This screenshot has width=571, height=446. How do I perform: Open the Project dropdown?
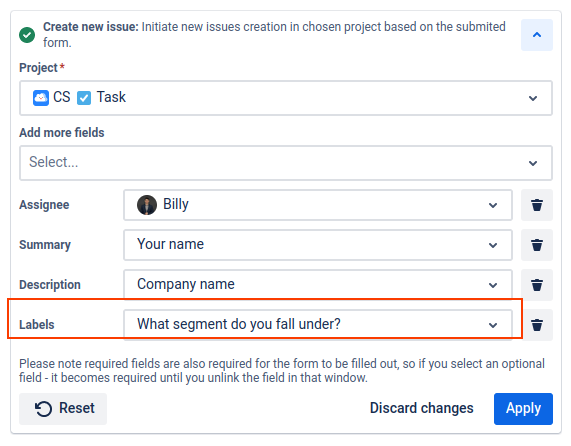coord(286,98)
